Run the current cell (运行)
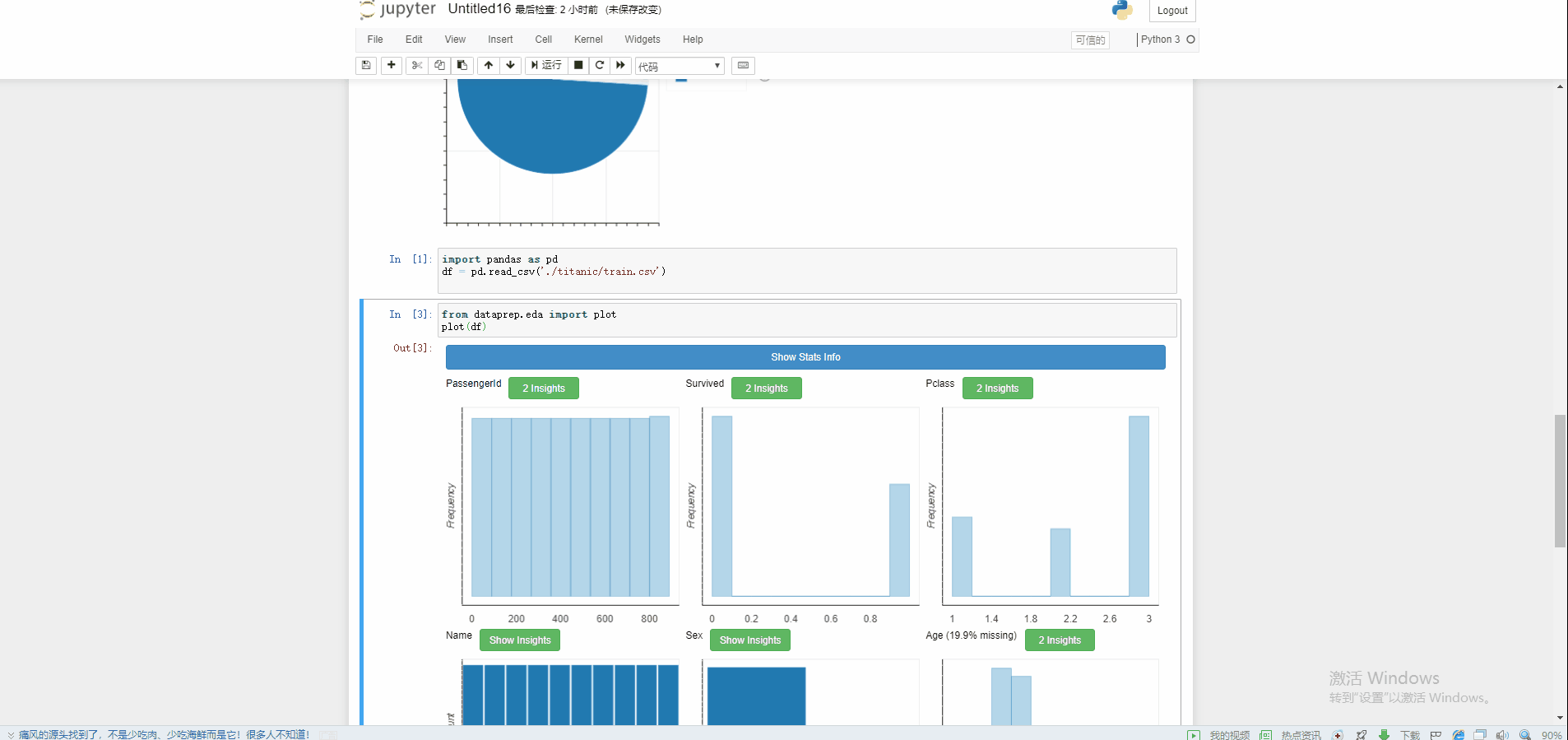The width and height of the screenshot is (1568, 740). tap(546, 66)
